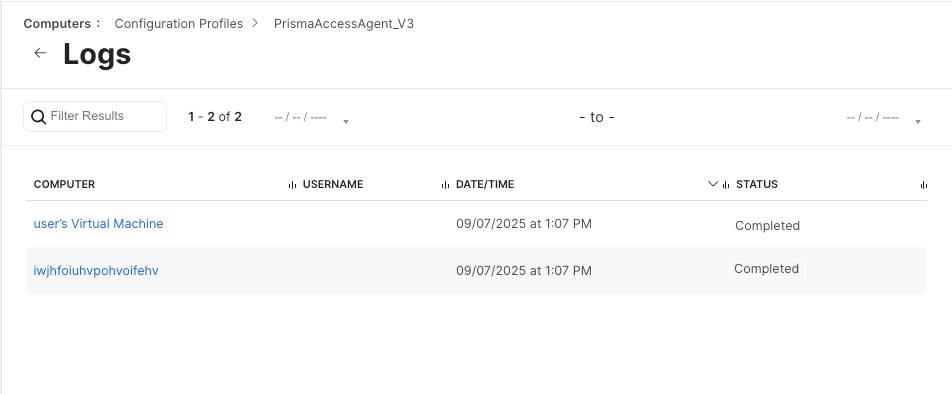Select Completed status in second row
This screenshot has width=952, height=394.
[x=766, y=268]
